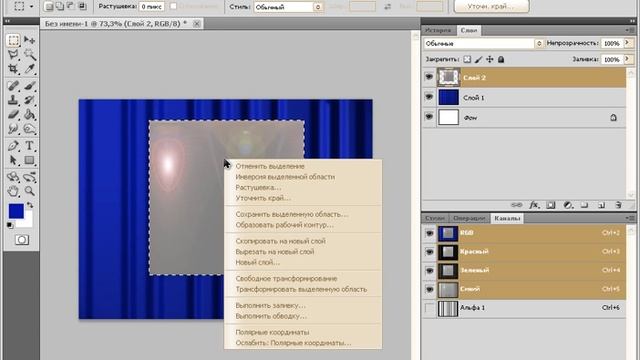Choose Растушевка... in context menu
This screenshot has width=640, height=360.
tap(258, 187)
